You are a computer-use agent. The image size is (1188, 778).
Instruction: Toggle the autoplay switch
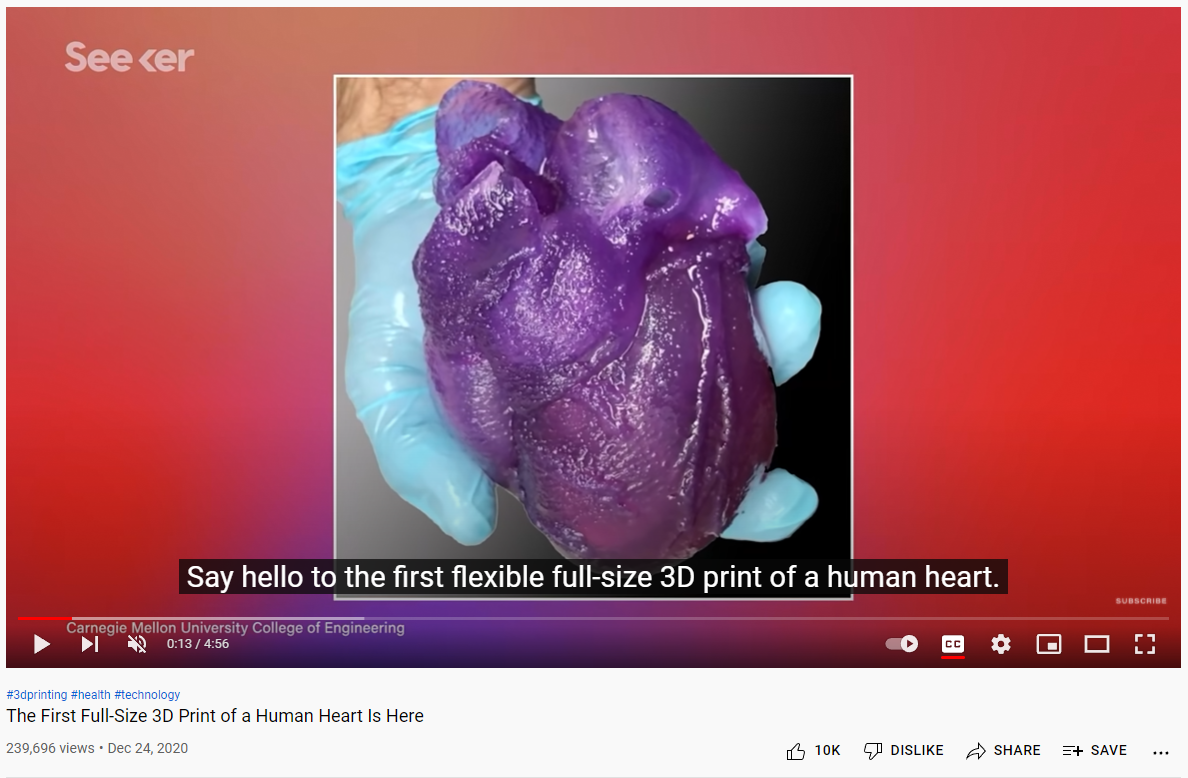click(902, 644)
